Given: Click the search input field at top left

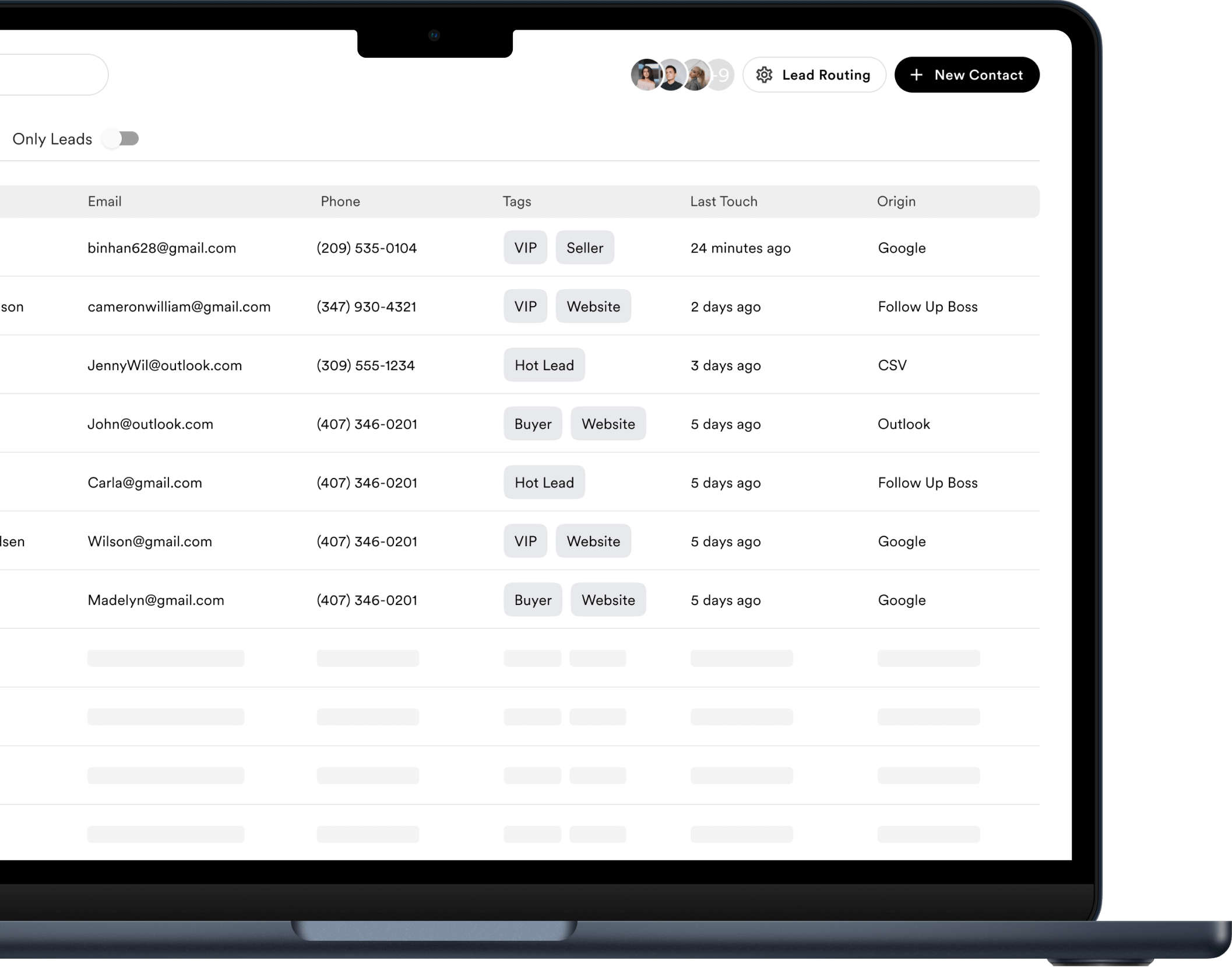Looking at the screenshot, I should pos(52,75).
